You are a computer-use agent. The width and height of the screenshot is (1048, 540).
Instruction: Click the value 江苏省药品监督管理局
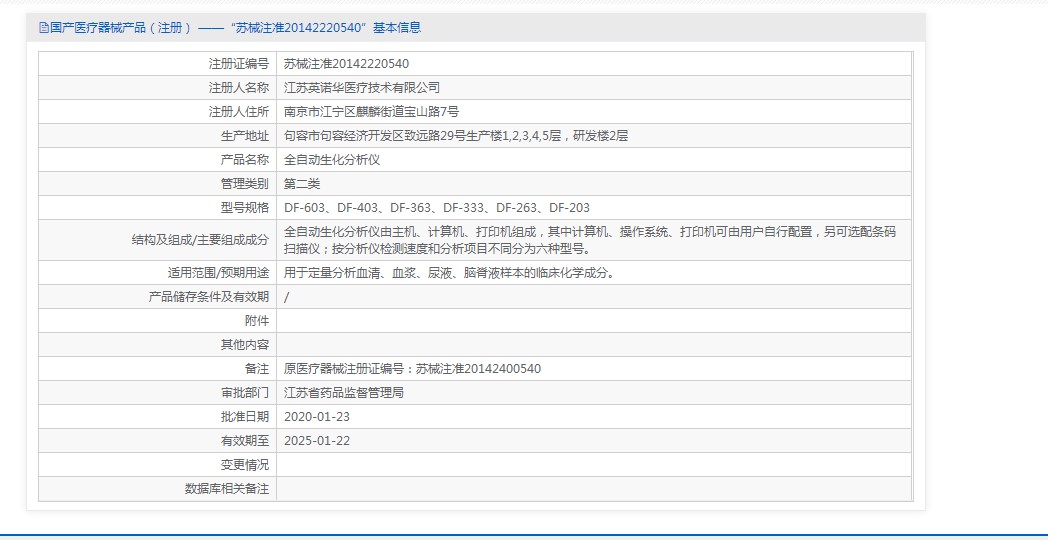[344, 394]
